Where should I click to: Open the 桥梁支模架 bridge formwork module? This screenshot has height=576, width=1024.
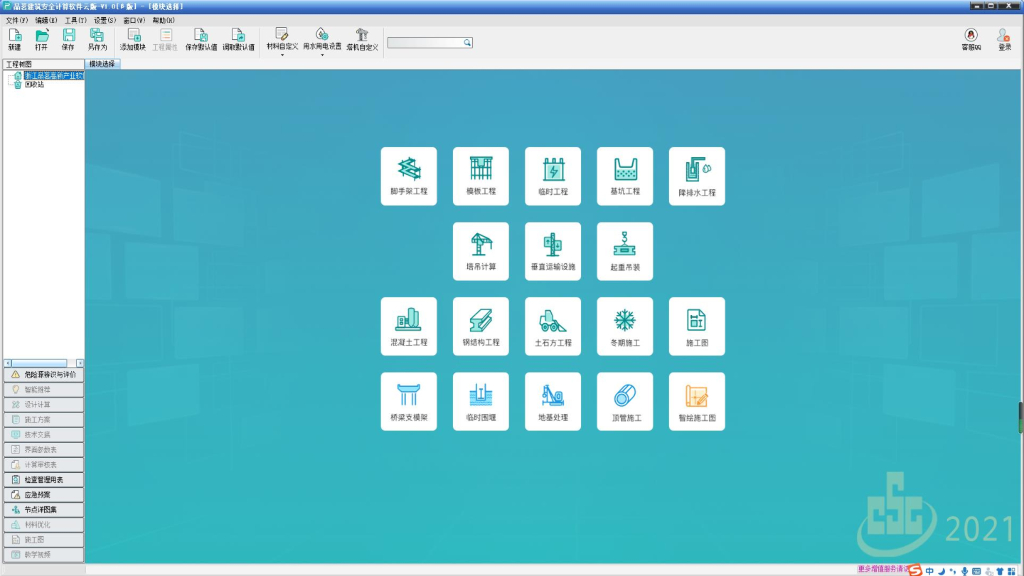pos(409,402)
